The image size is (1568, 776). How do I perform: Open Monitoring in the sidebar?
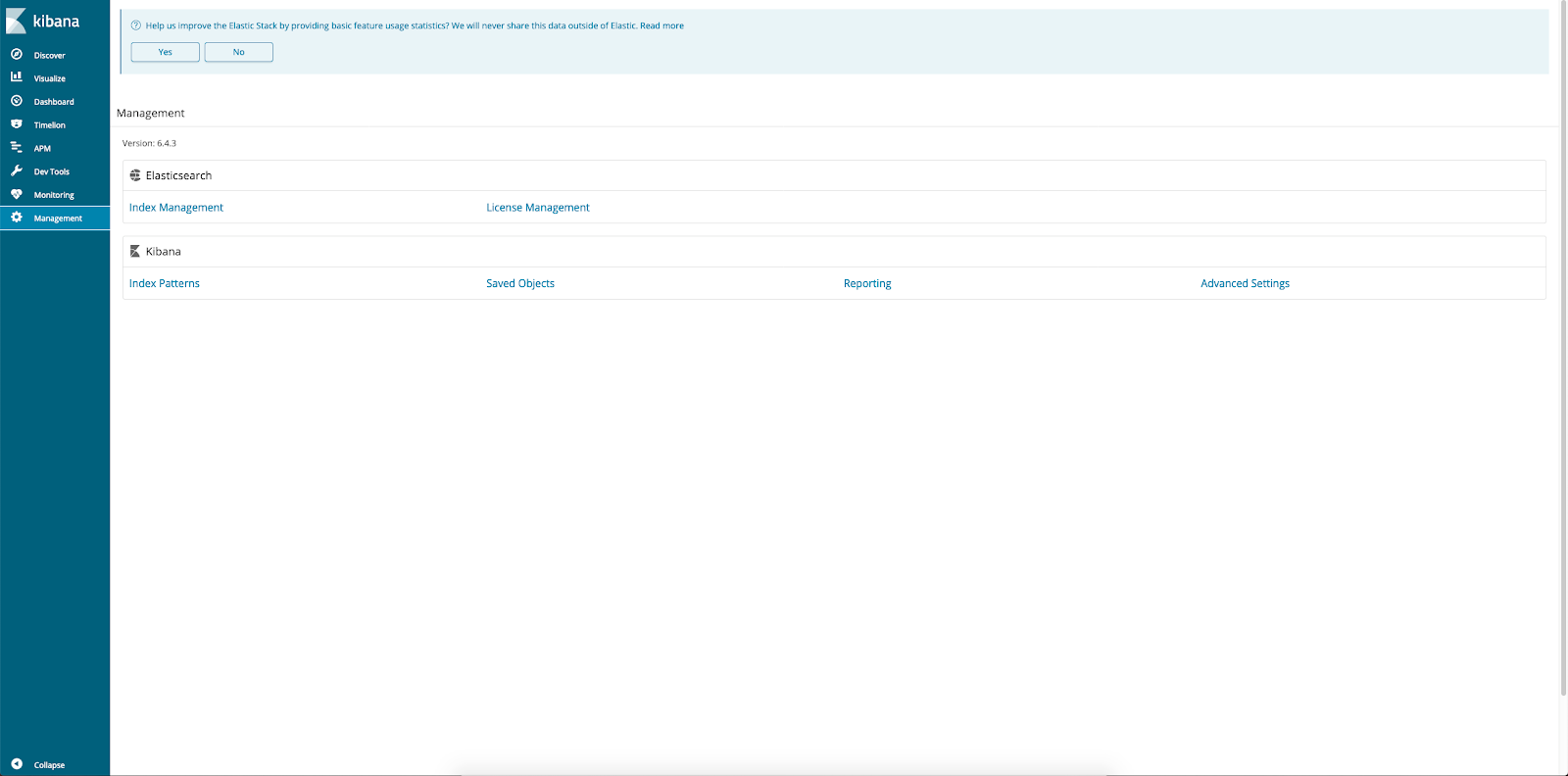[54, 195]
